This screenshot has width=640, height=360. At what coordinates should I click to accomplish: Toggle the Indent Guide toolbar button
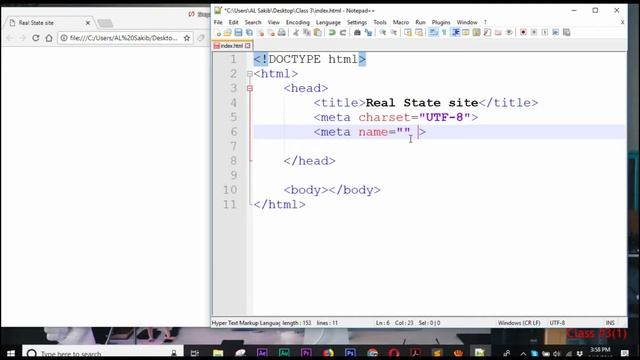455,33
